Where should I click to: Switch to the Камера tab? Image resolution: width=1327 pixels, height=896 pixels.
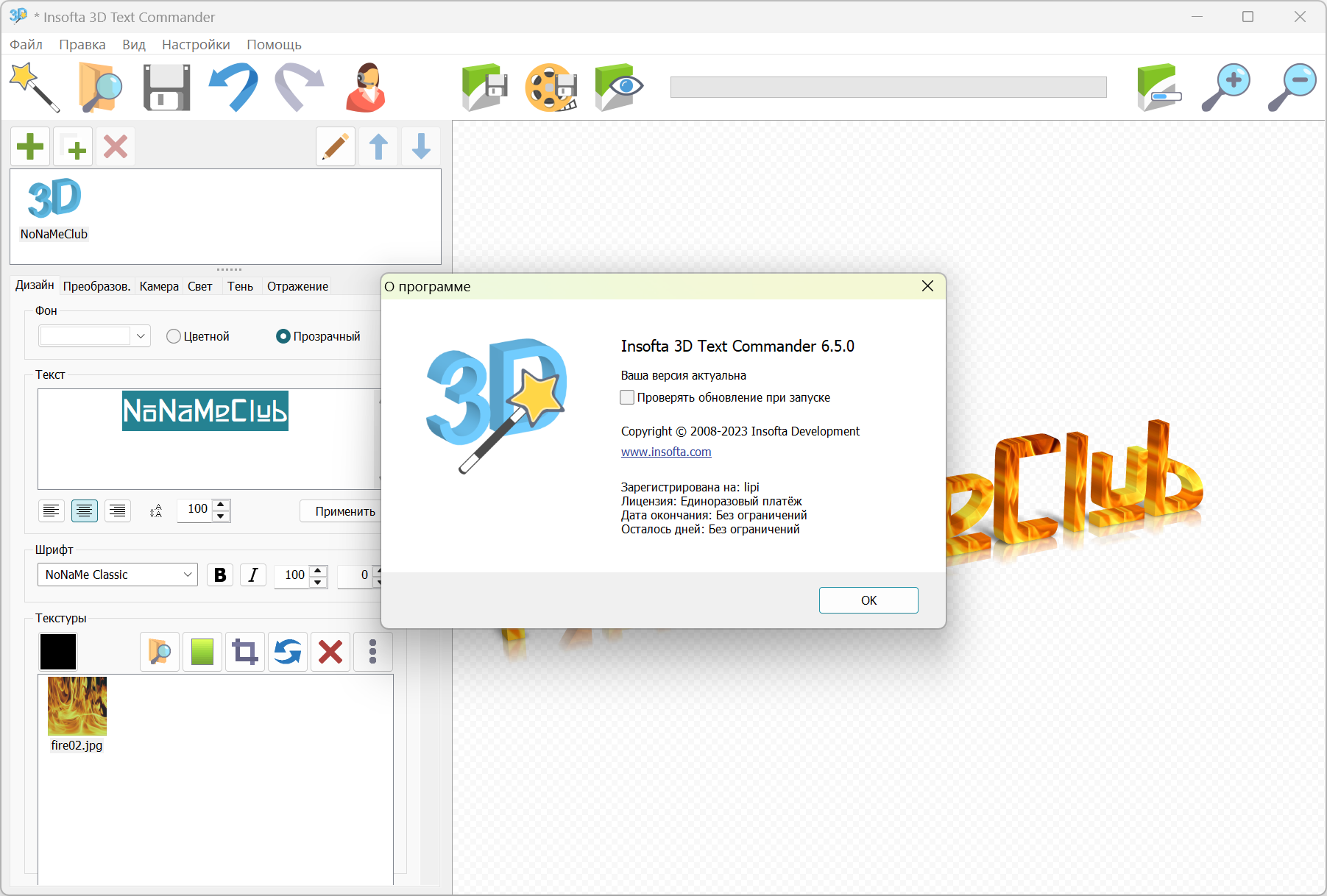(x=159, y=286)
